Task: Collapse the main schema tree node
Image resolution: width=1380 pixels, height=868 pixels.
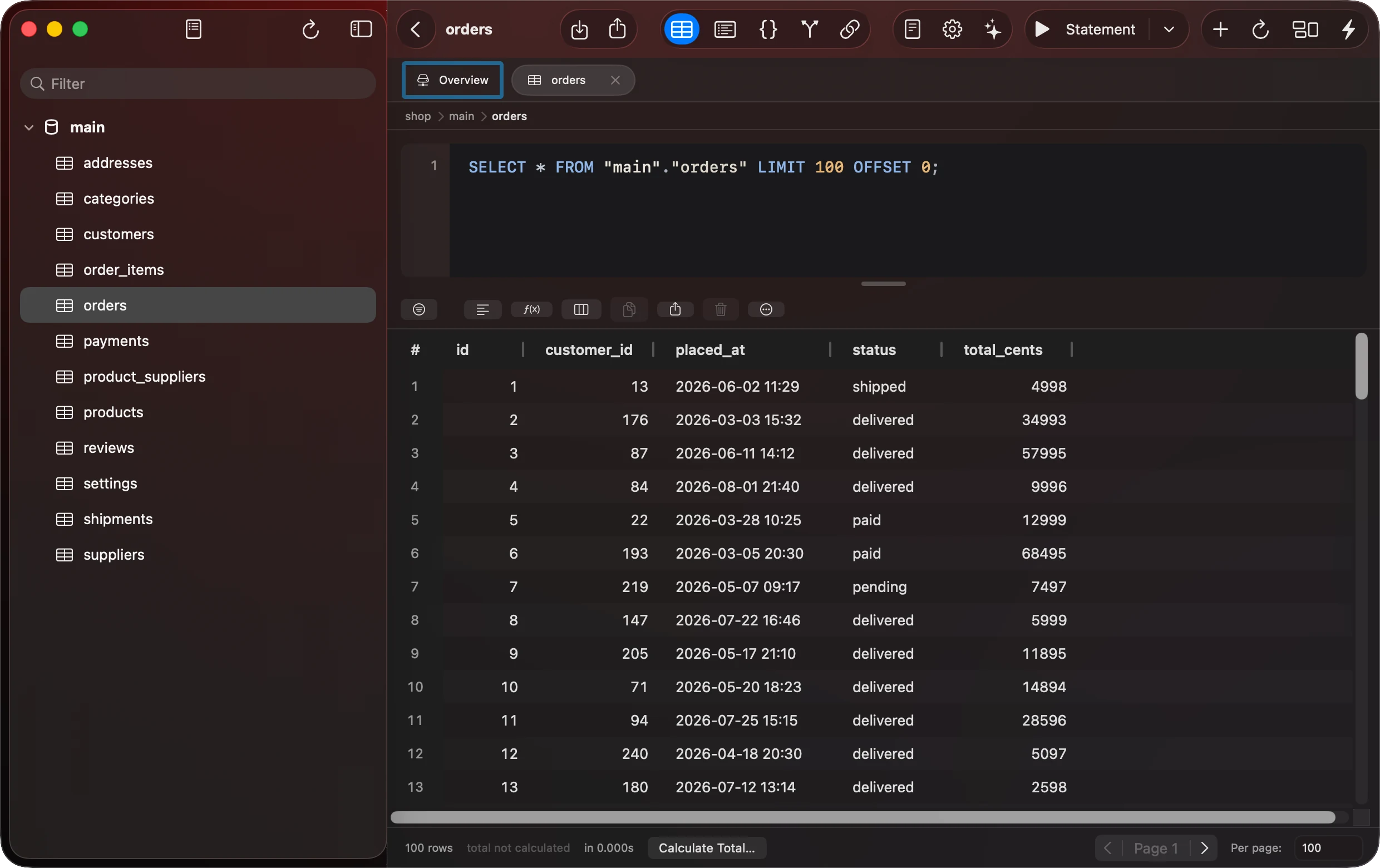Action: click(29, 127)
